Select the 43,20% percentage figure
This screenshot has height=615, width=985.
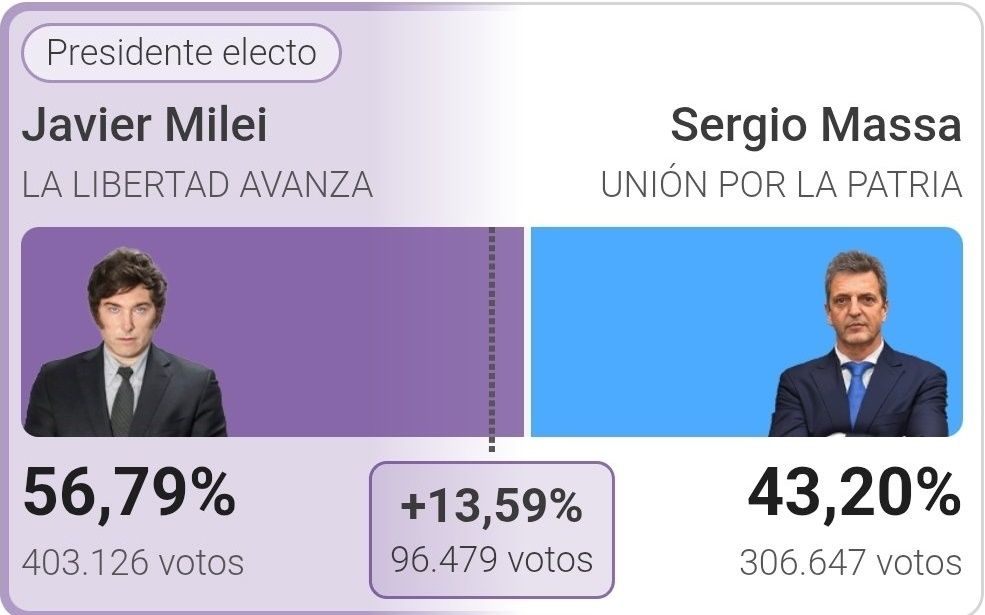(854, 494)
